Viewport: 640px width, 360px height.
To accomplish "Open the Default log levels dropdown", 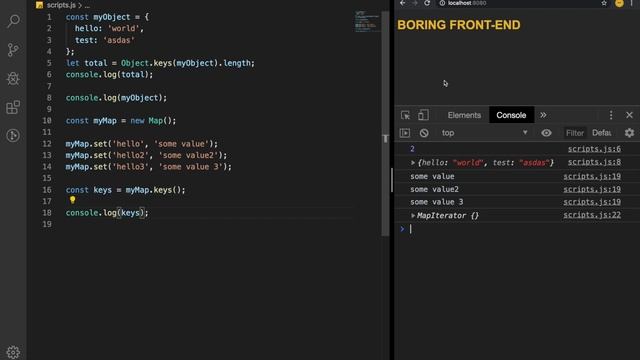I will click(602, 133).
